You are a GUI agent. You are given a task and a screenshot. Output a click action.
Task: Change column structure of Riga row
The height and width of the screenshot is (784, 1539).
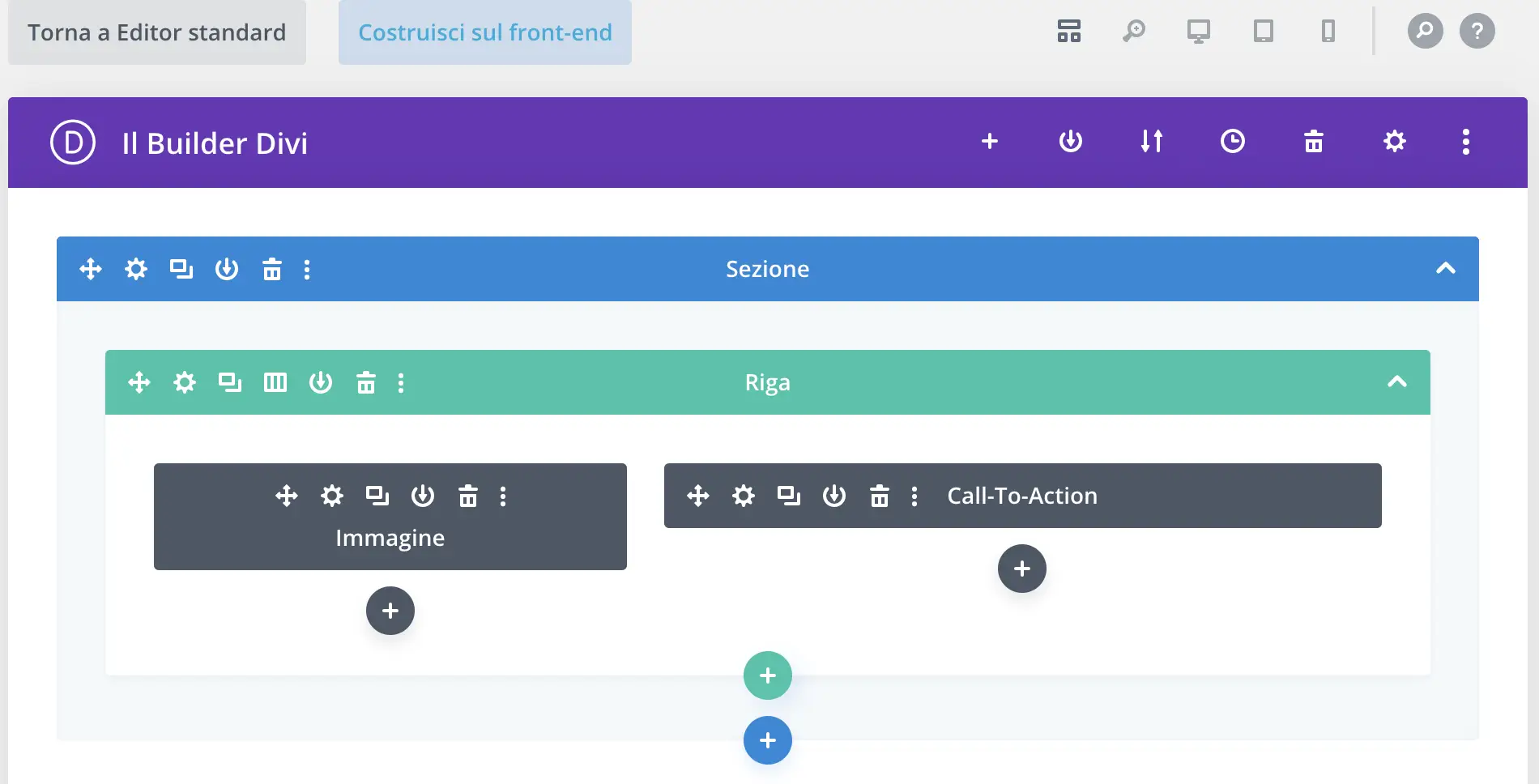tap(275, 382)
